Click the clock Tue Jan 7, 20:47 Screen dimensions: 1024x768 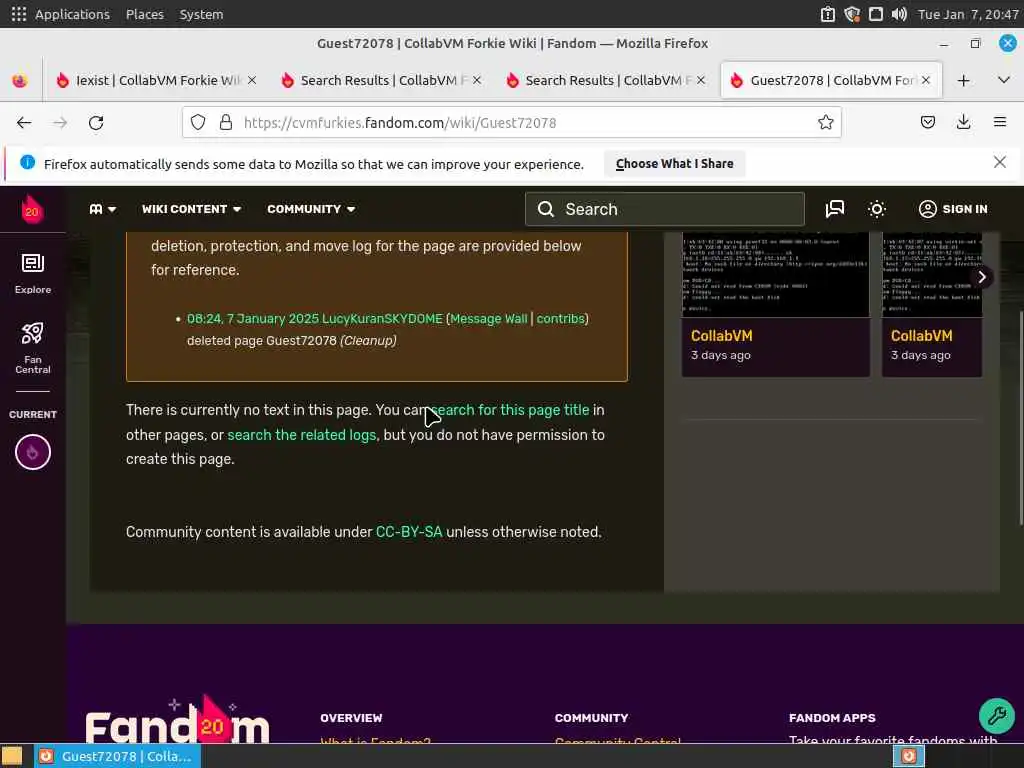click(968, 14)
